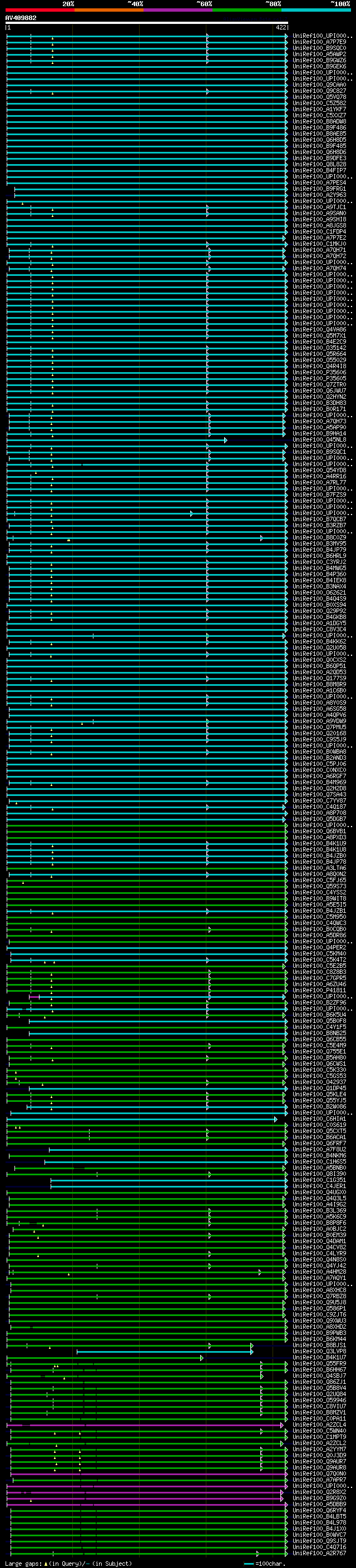The width and height of the screenshot is (356, 1568).
Task: Click the cyan ~100% identity legend segment
Action: click(x=316, y=10)
